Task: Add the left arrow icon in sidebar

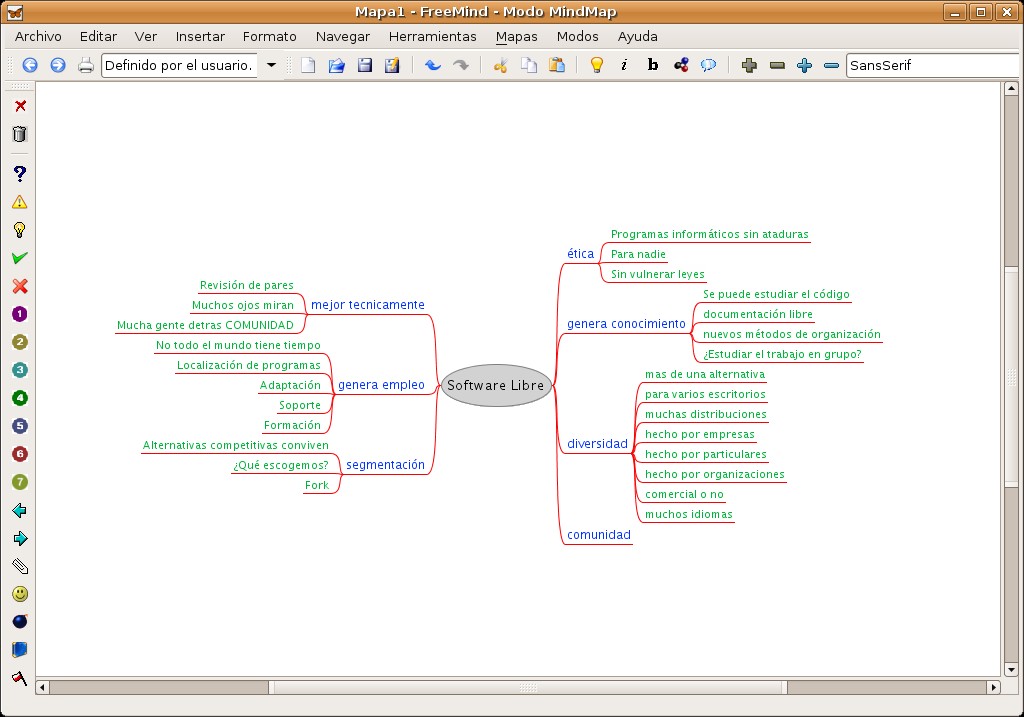Action: 20,510
